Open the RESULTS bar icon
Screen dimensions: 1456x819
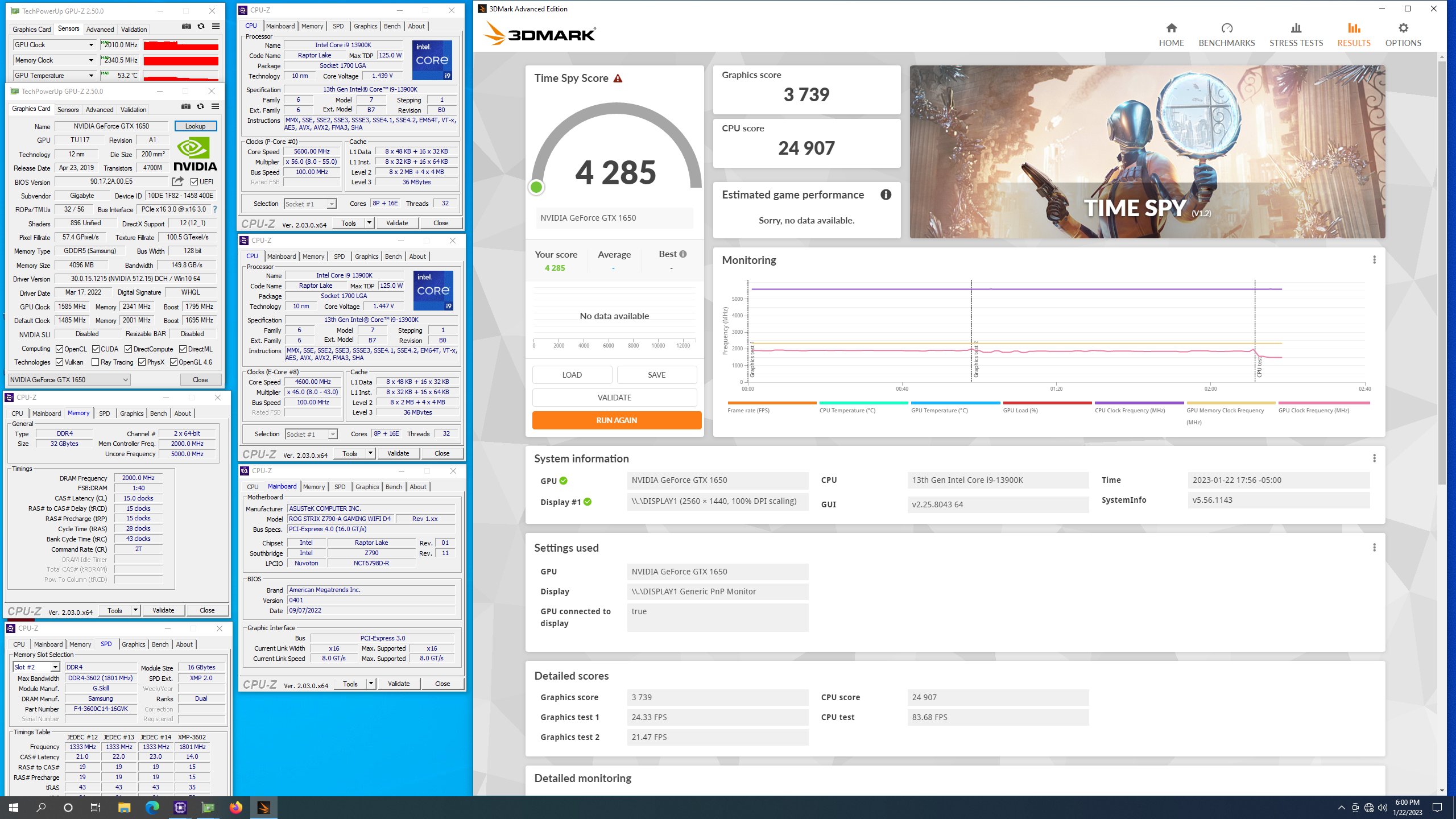click(x=1354, y=28)
